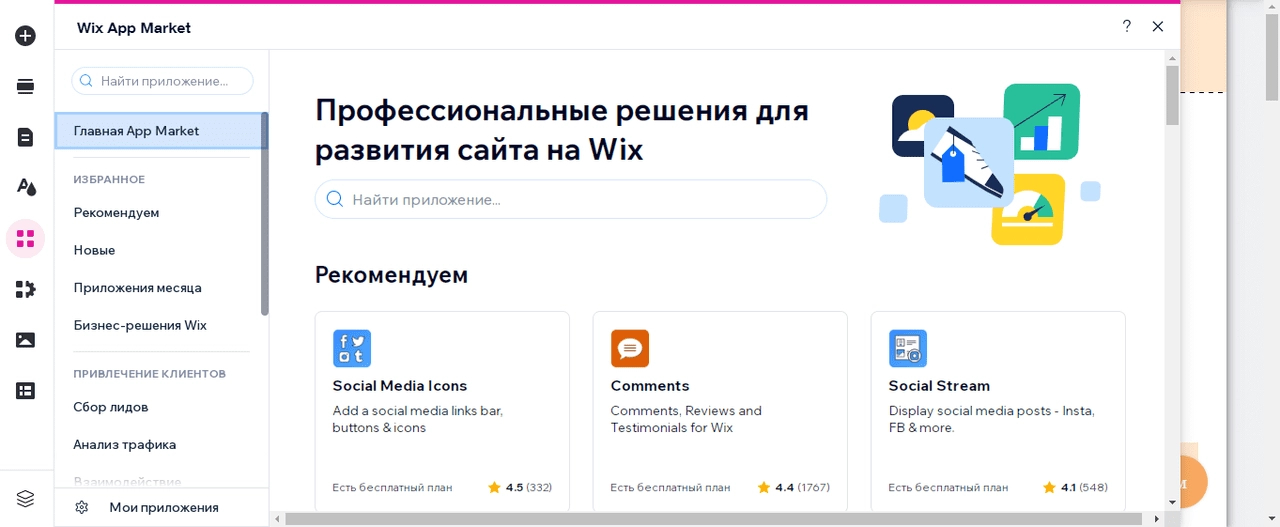The width and height of the screenshot is (1280, 527).
Task: Open the Add Elements plus icon
Action: click(x=25, y=36)
